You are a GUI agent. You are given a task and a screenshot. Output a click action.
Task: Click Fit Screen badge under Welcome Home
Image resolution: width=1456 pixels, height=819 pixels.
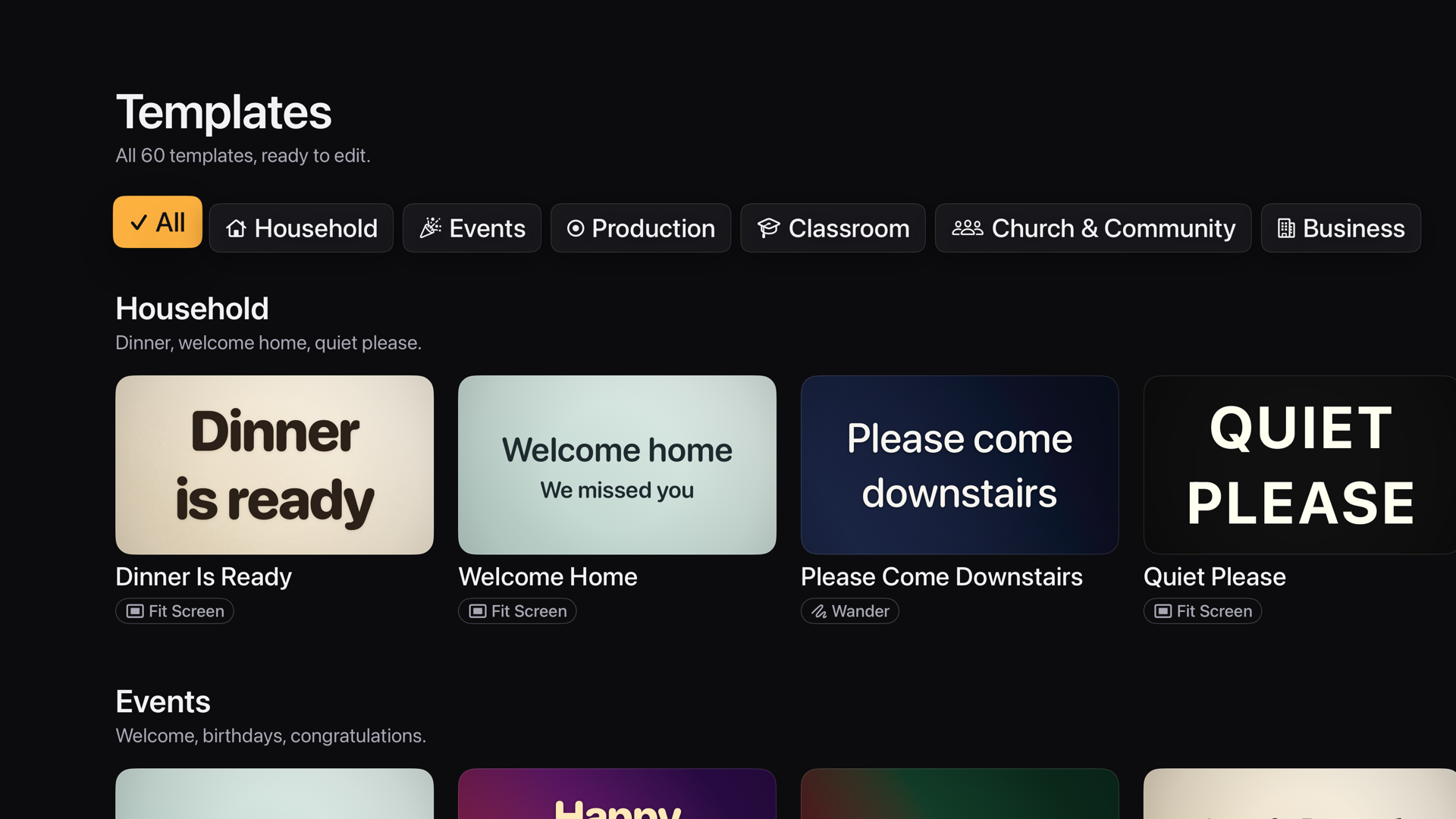coord(517,611)
